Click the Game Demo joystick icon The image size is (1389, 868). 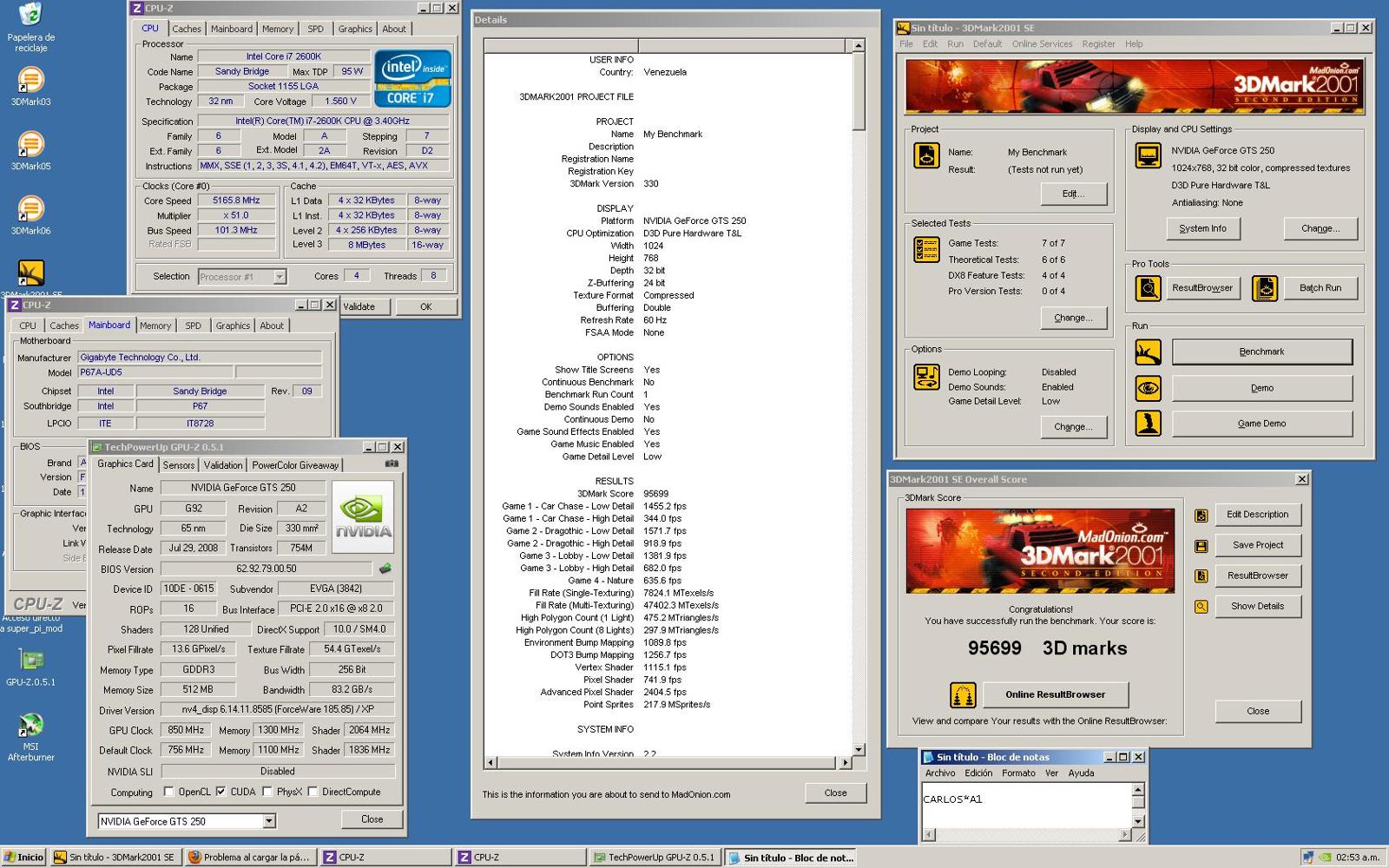(x=1149, y=424)
